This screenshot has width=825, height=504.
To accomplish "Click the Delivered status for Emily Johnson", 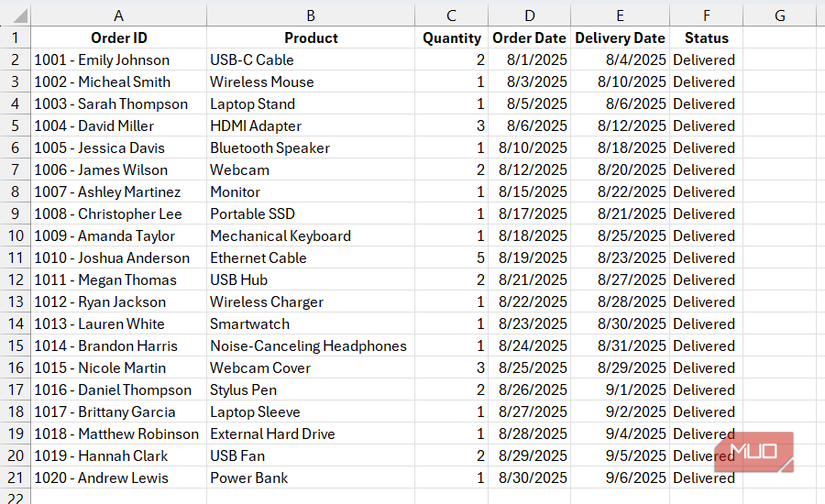I will [x=704, y=60].
